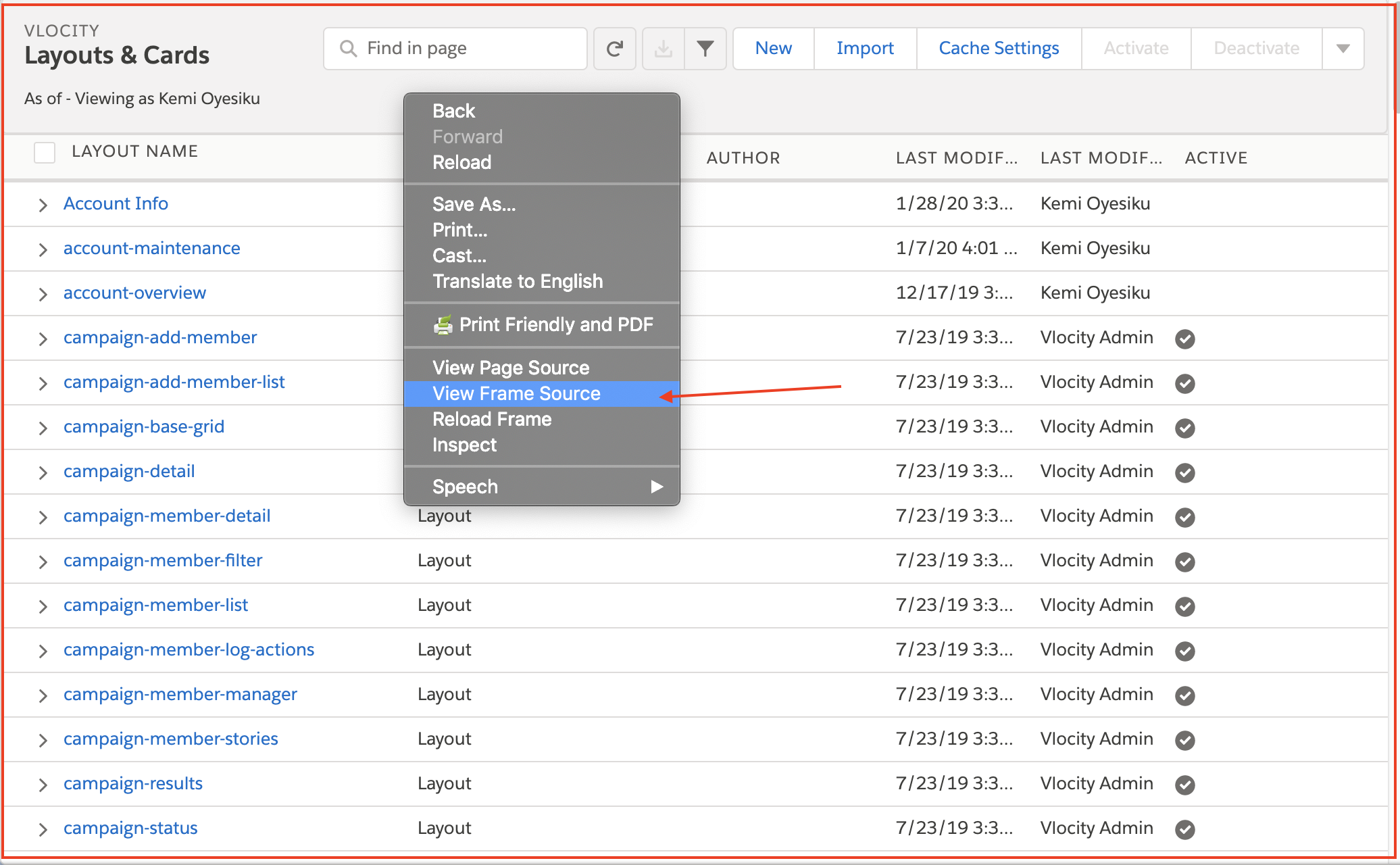Expand the campaign-member-detail row
Image resolution: width=1400 pixels, height=865 pixels.
click(43, 517)
